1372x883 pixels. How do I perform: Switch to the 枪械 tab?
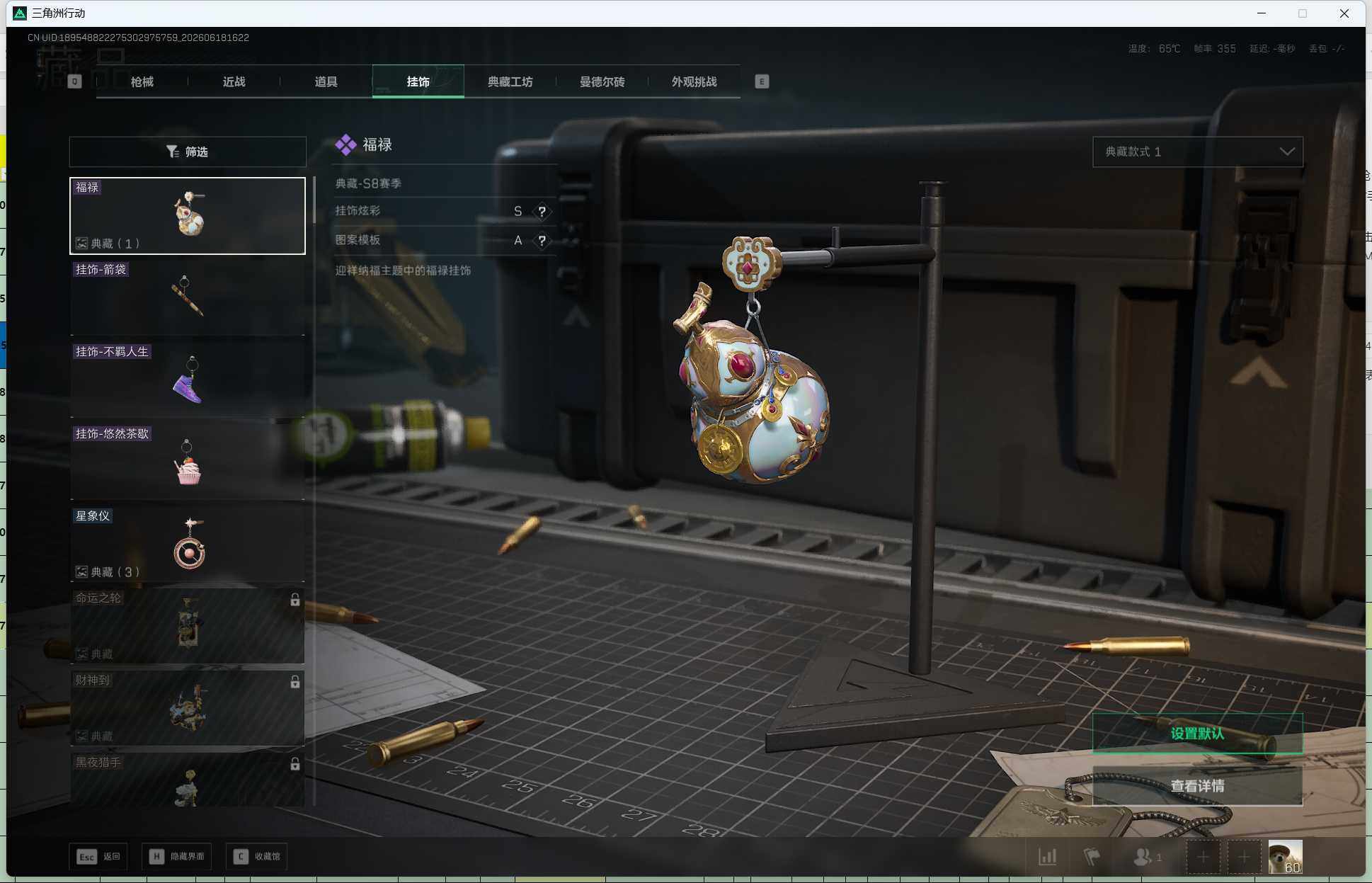(x=142, y=81)
